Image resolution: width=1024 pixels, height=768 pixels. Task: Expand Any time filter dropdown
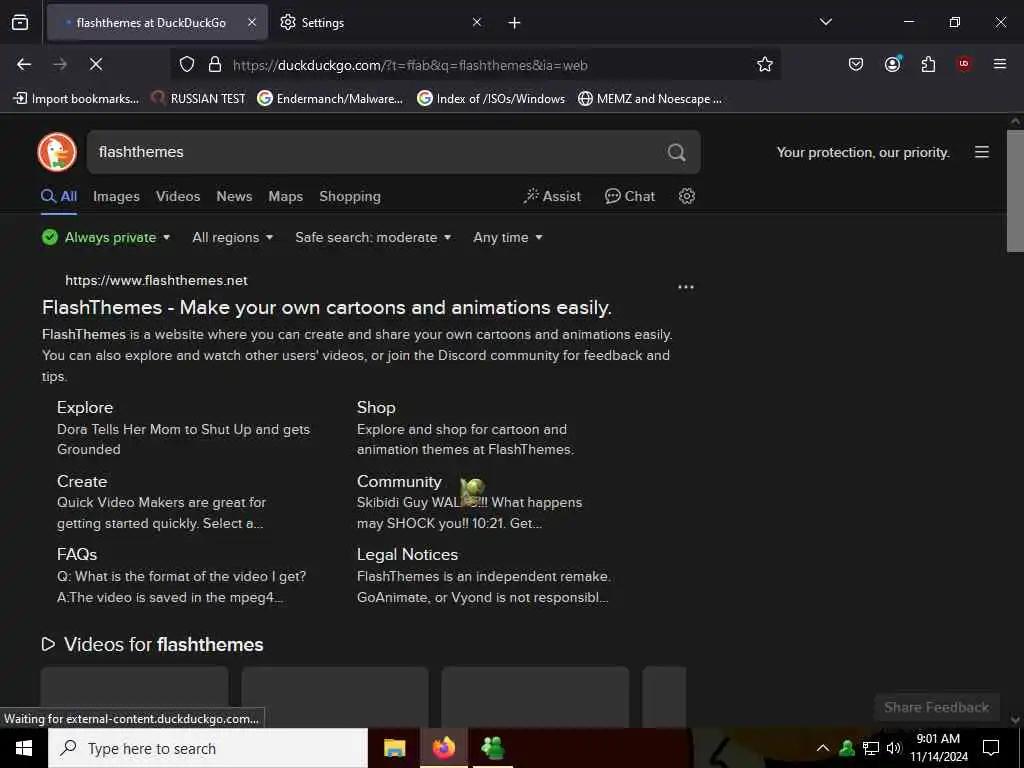(x=507, y=238)
